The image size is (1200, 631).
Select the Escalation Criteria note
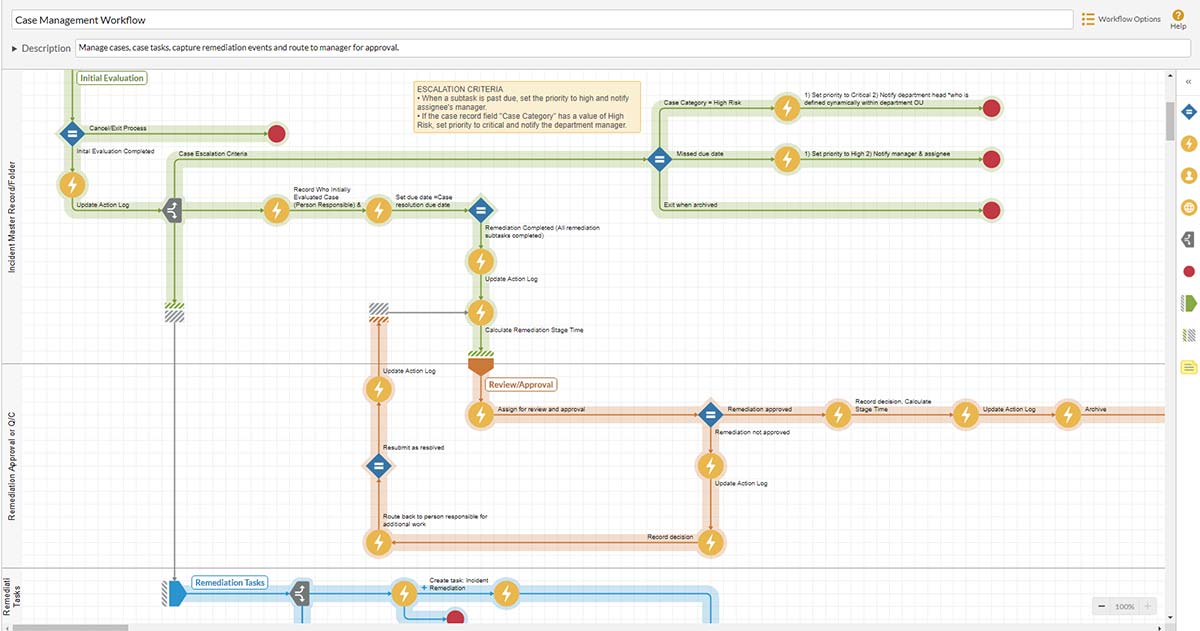click(x=526, y=107)
